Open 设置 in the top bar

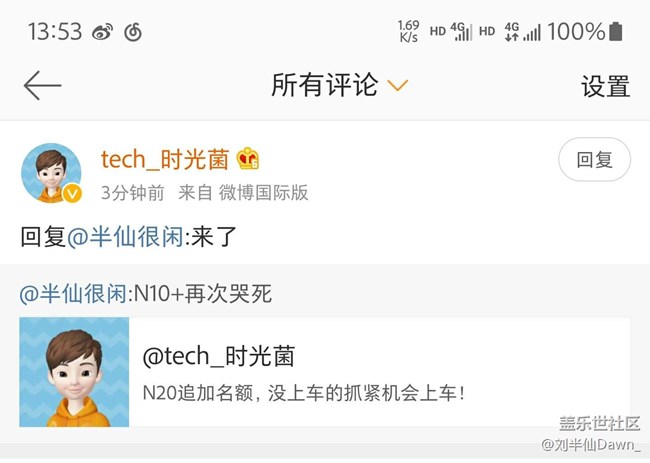605,87
